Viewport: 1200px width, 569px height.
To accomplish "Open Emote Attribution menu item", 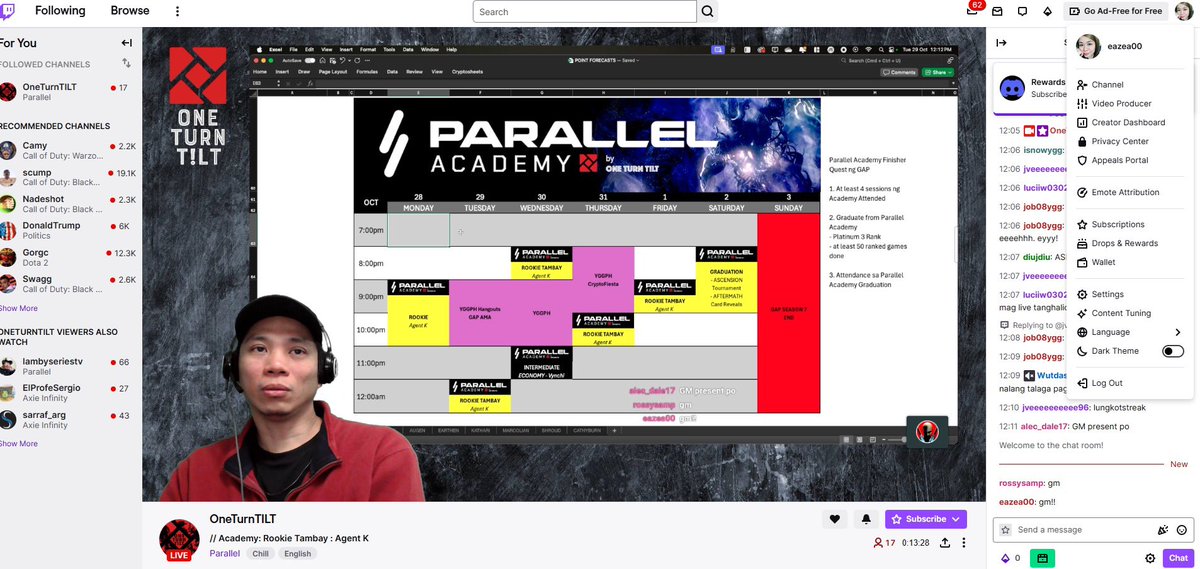I will pyautogui.click(x=1129, y=193).
